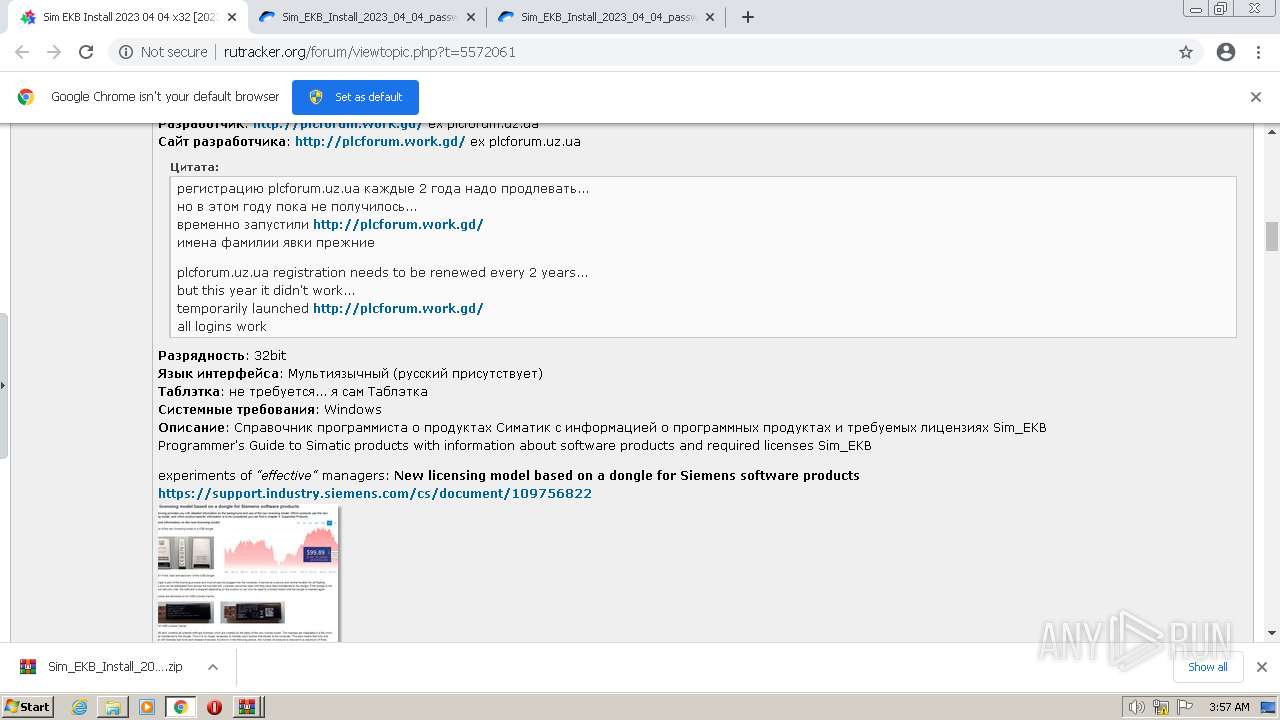Open the Not secure site information
Screen dimensions: 1280x720
click(163, 52)
